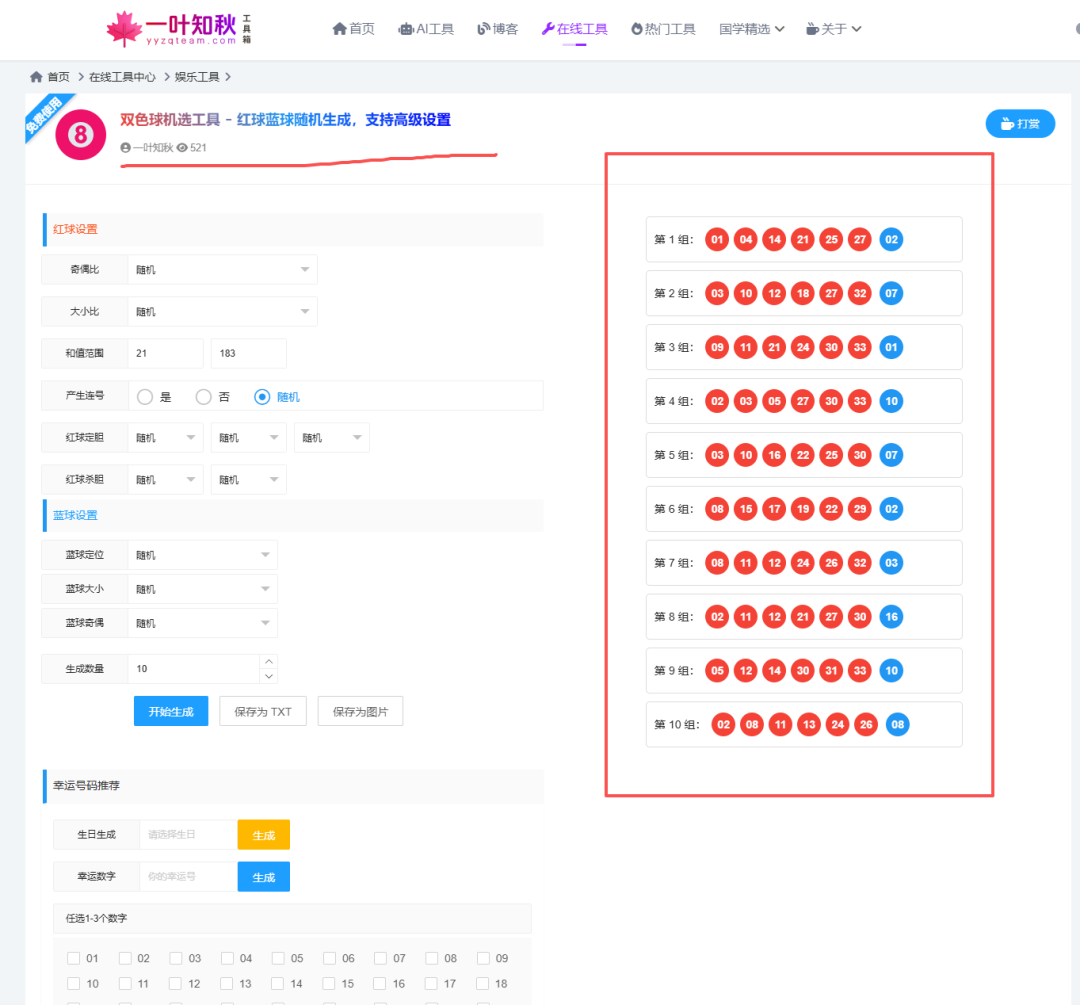1080x1005 pixels.
Task: Click the maple leaf site logo
Action: tap(124, 28)
